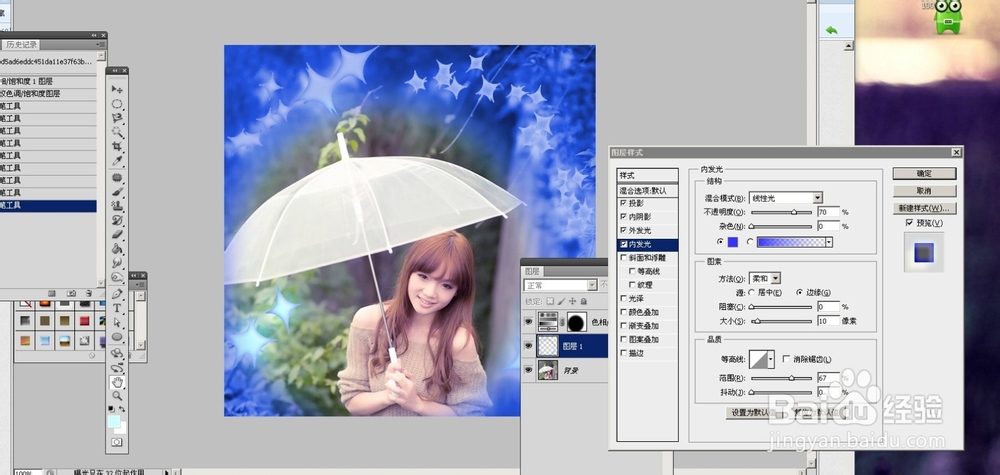Uncheck the 投影 style checkbox
The width and height of the screenshot is (1000, 475).
(624, 203)
